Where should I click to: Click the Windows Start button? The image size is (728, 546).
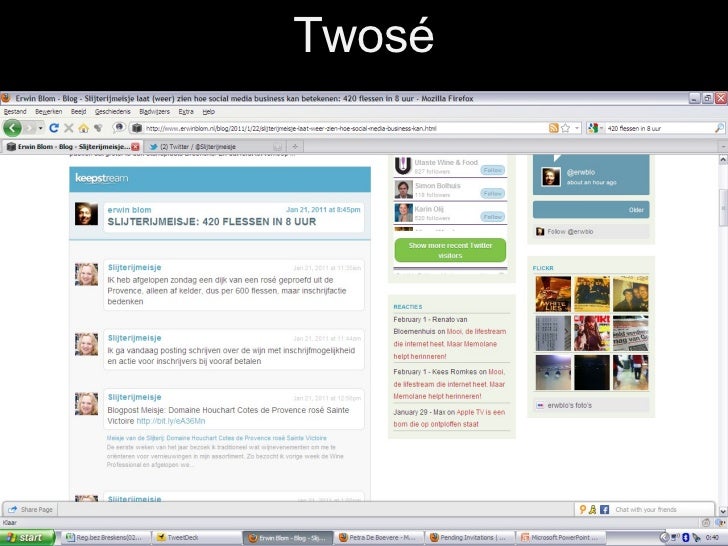[26, 537]
